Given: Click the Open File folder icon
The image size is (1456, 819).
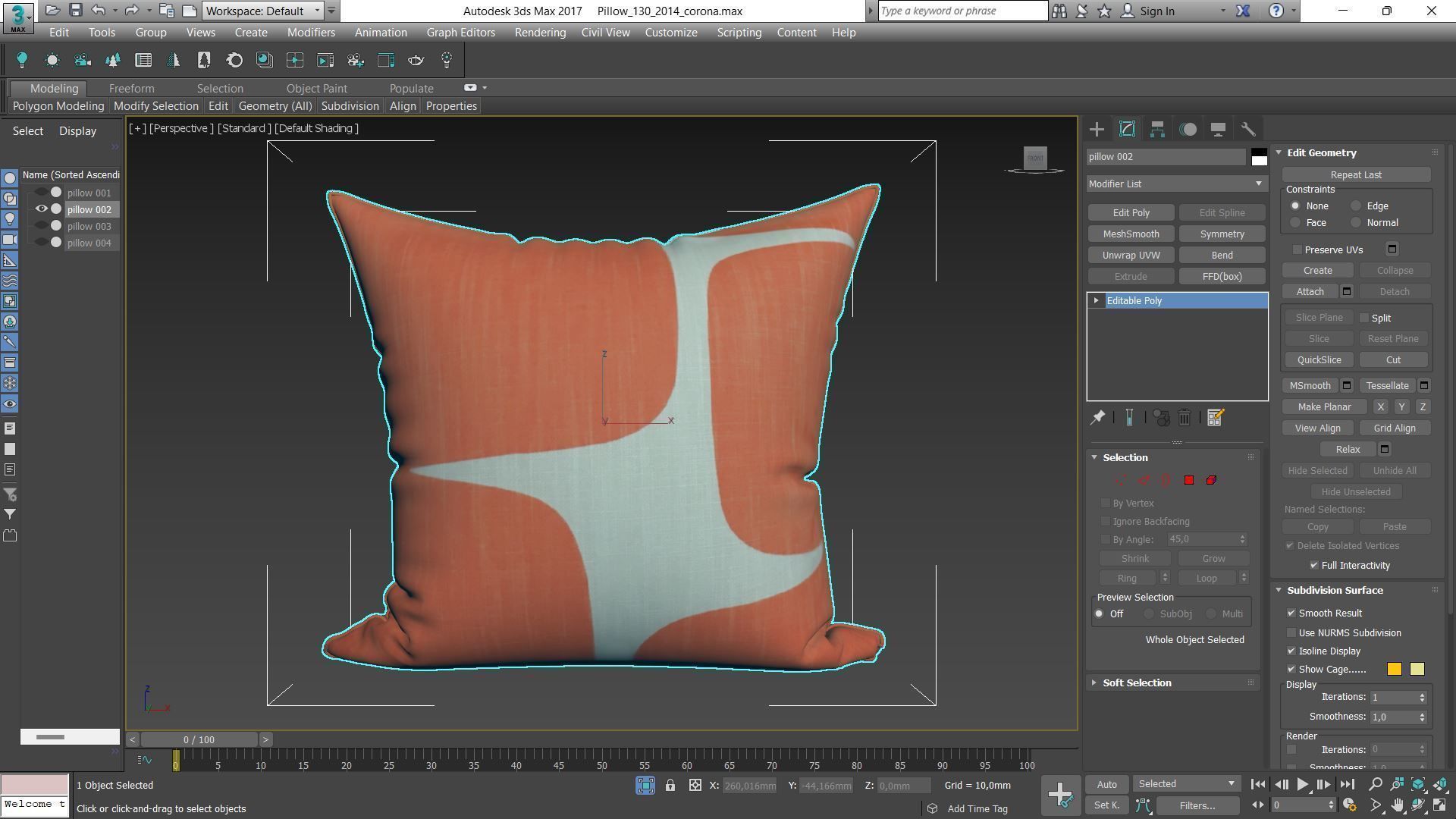Looking at the screenshot, I should pos(52,11).
